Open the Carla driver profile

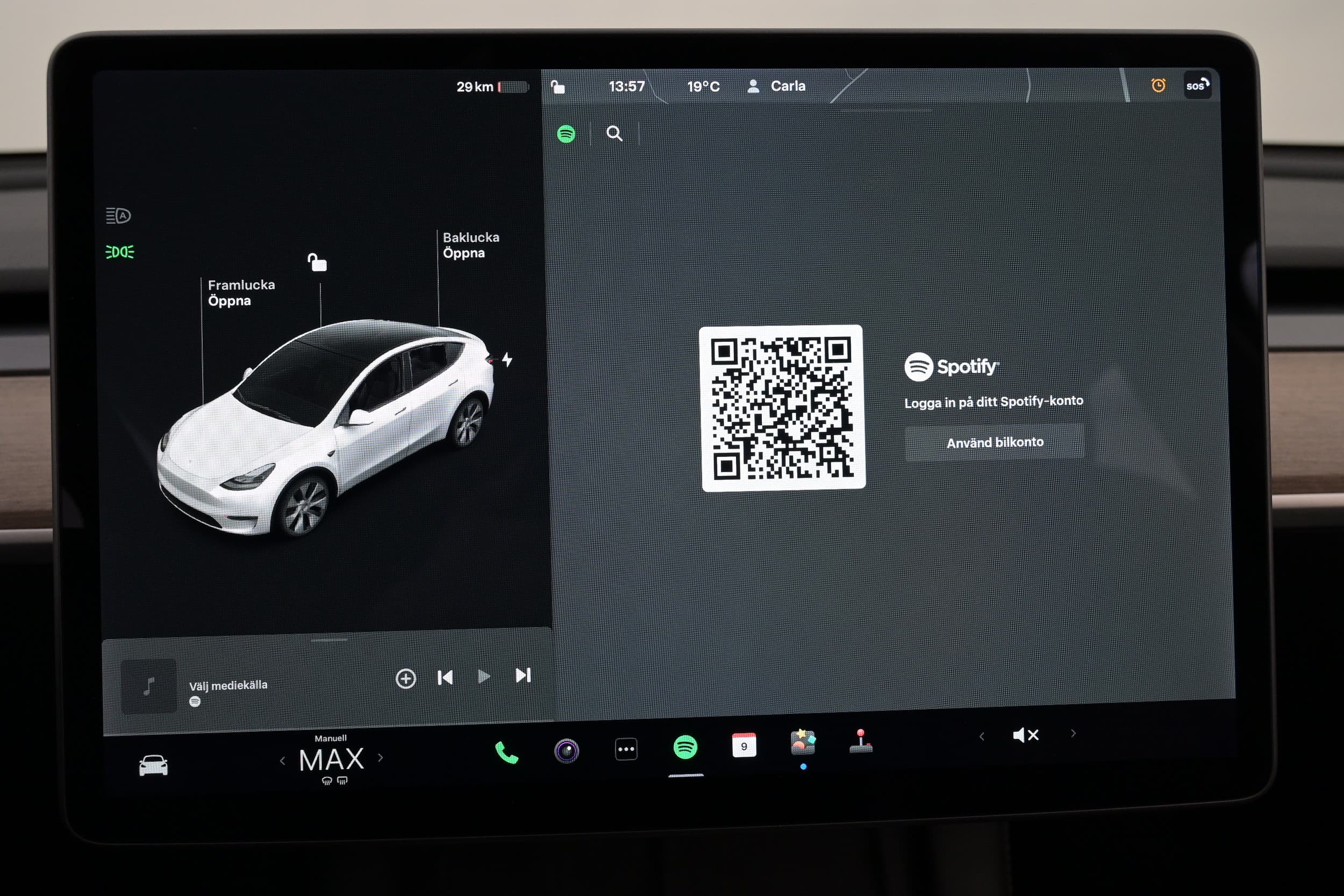777,87
